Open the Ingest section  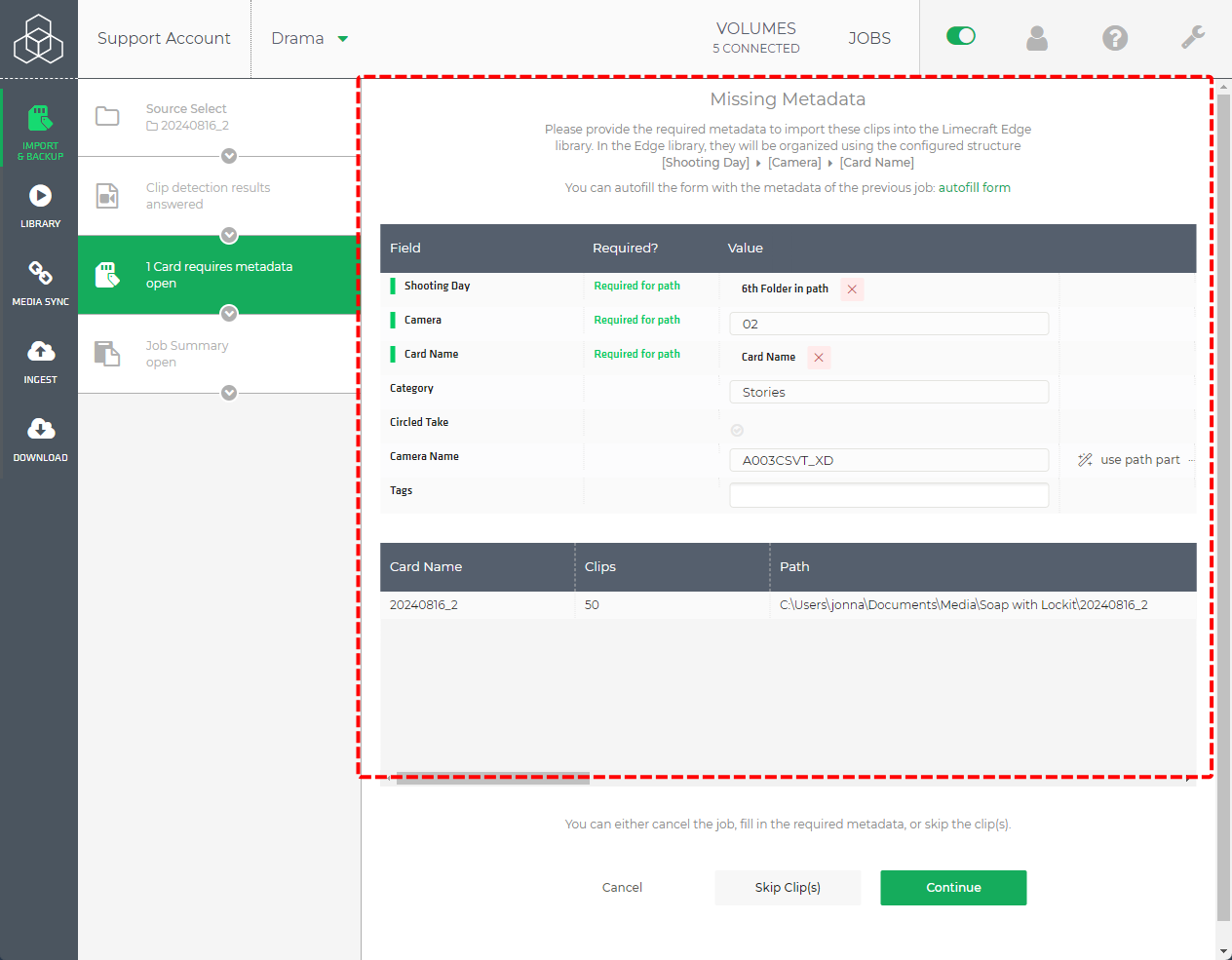(40, 362)
